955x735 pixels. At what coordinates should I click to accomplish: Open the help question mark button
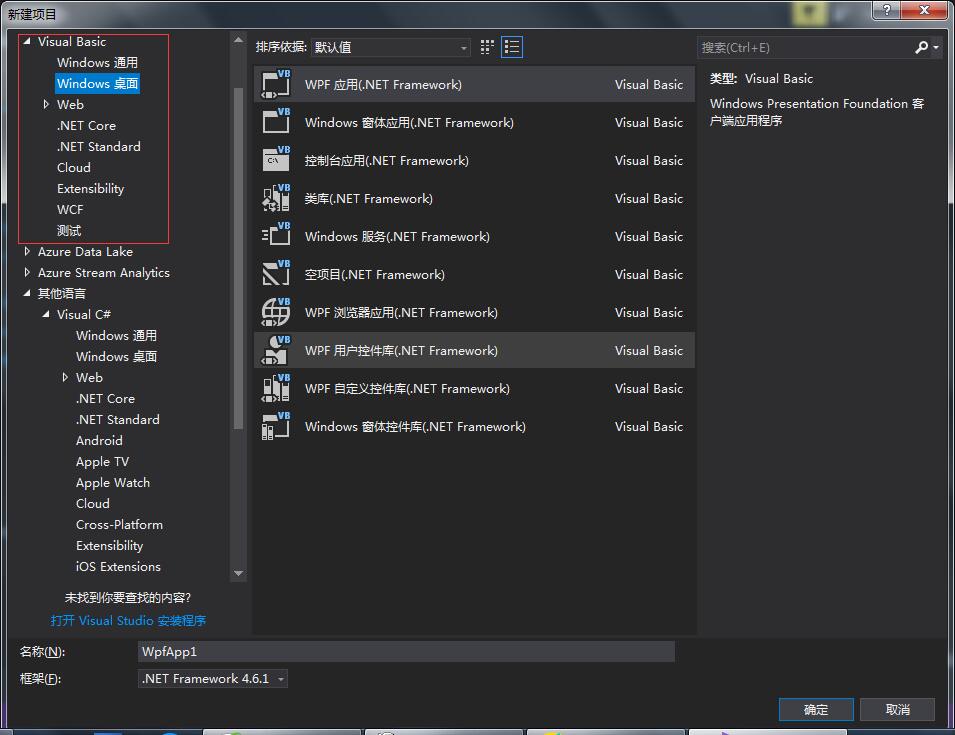(x=887, y=10)
